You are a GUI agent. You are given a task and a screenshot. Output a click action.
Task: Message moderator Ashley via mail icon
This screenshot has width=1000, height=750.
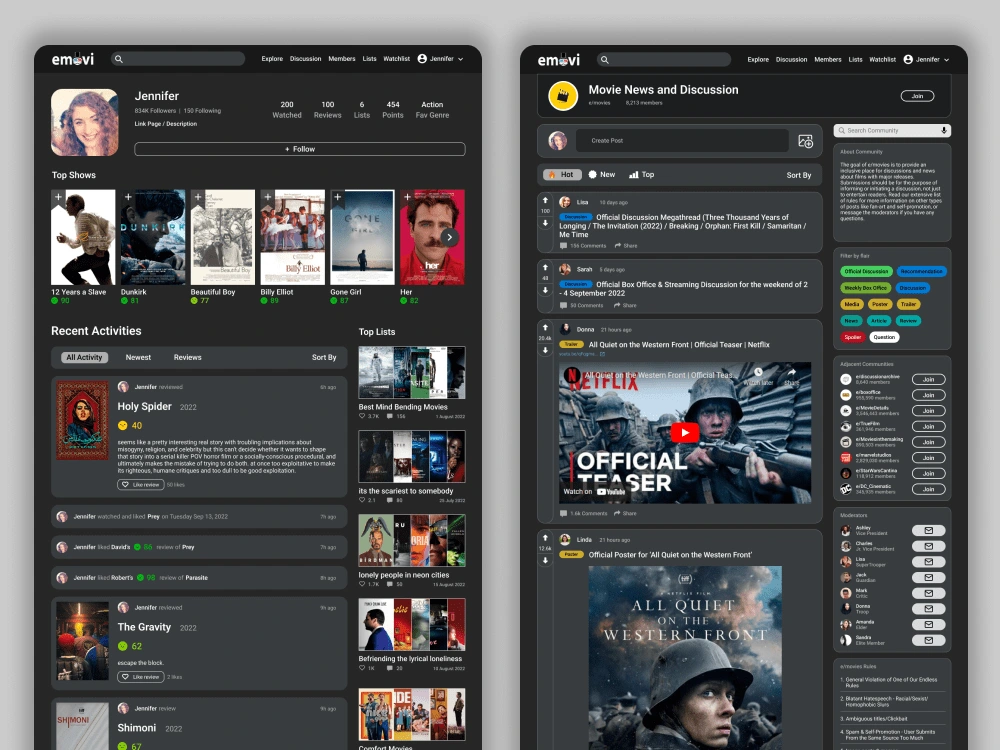929,531
